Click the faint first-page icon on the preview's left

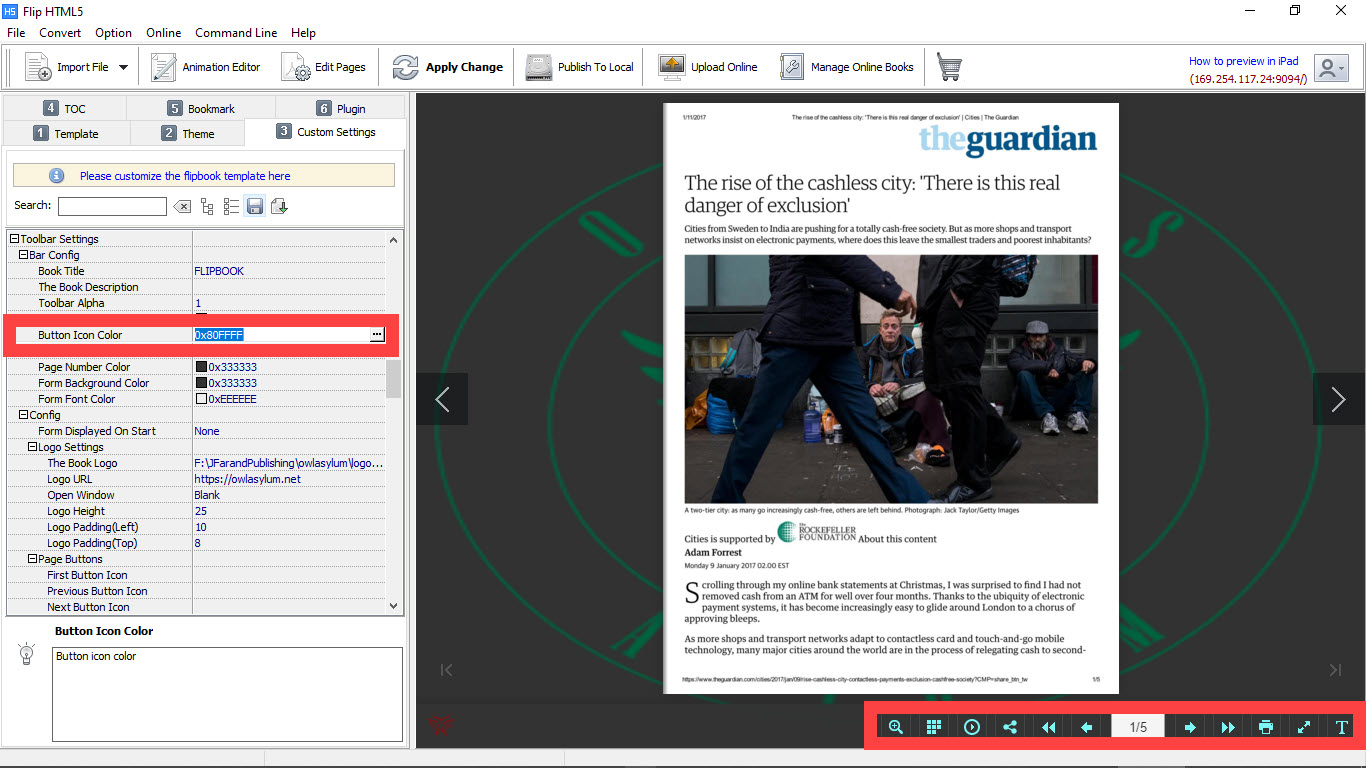pos(447,670)
